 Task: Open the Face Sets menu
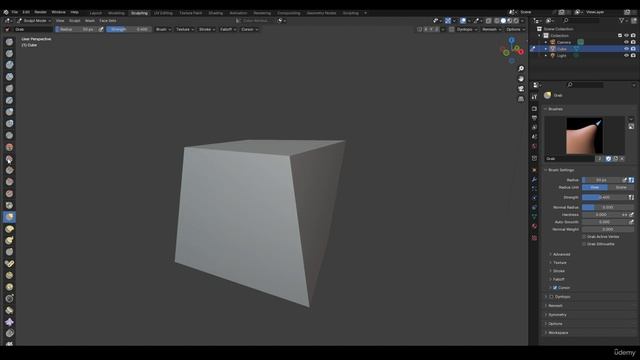[x=108, y=20]
